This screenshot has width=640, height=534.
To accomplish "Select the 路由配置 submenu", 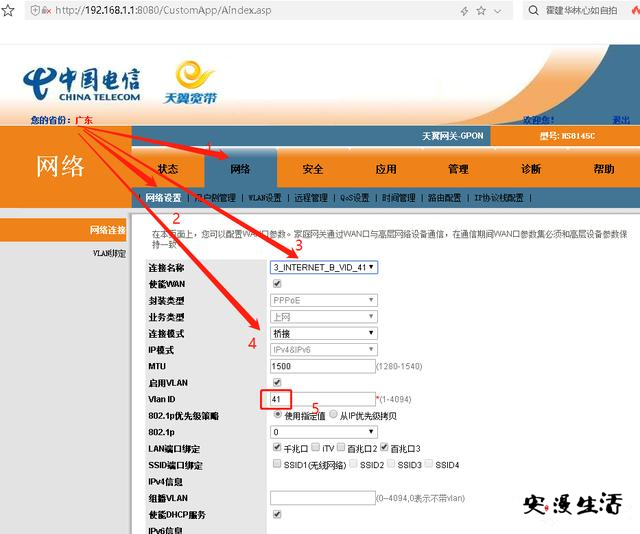I will point(444,198).
